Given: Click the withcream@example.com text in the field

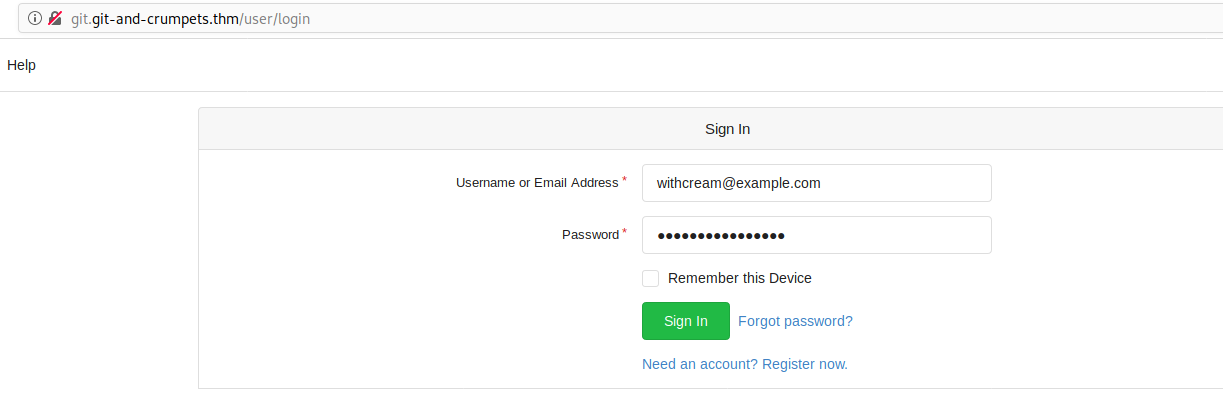Looking at the screenshot, I should coord(738,183).
